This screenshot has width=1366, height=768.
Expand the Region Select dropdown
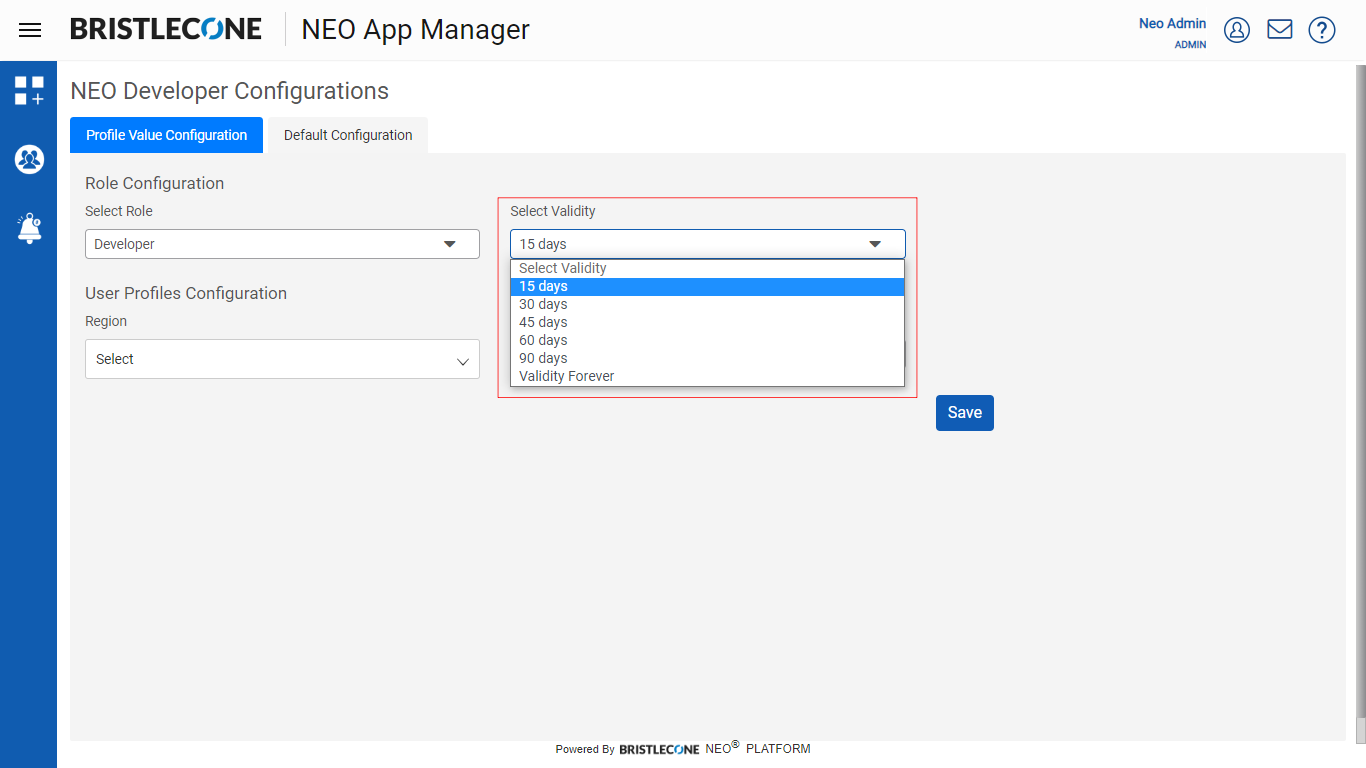coord(282,359)
